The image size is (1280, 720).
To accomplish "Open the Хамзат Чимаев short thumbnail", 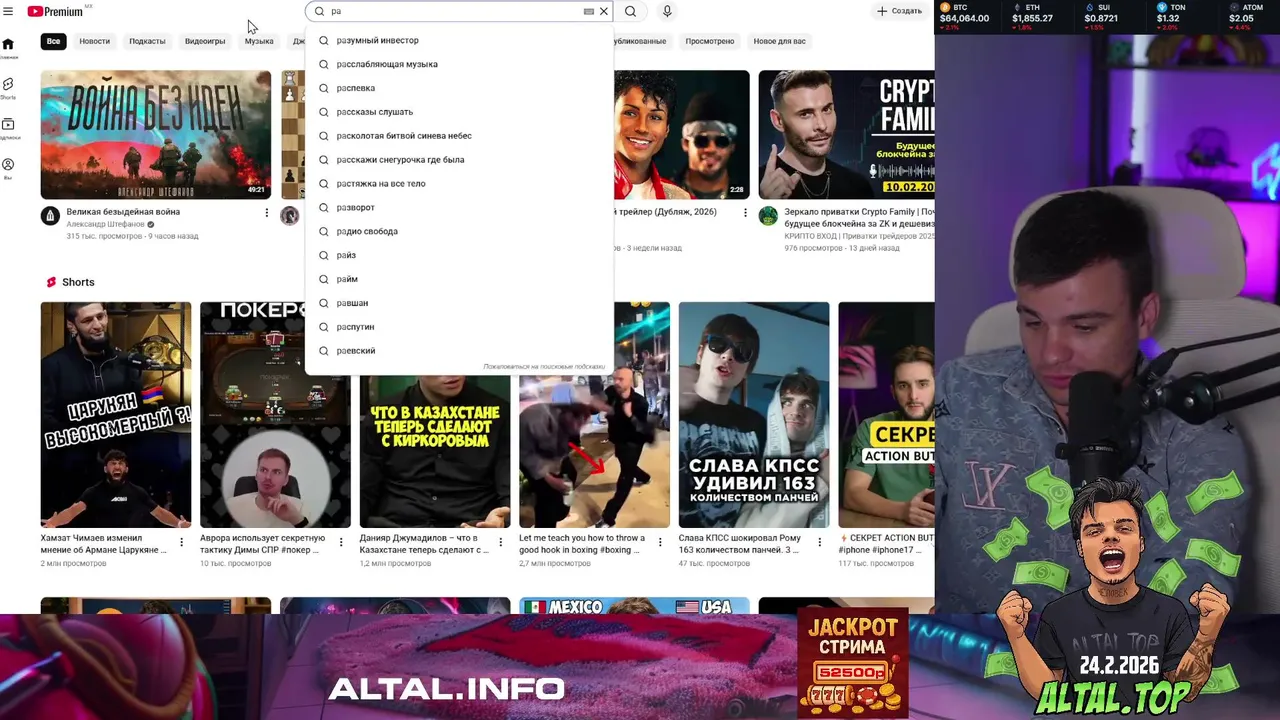I will coord(116,415).
